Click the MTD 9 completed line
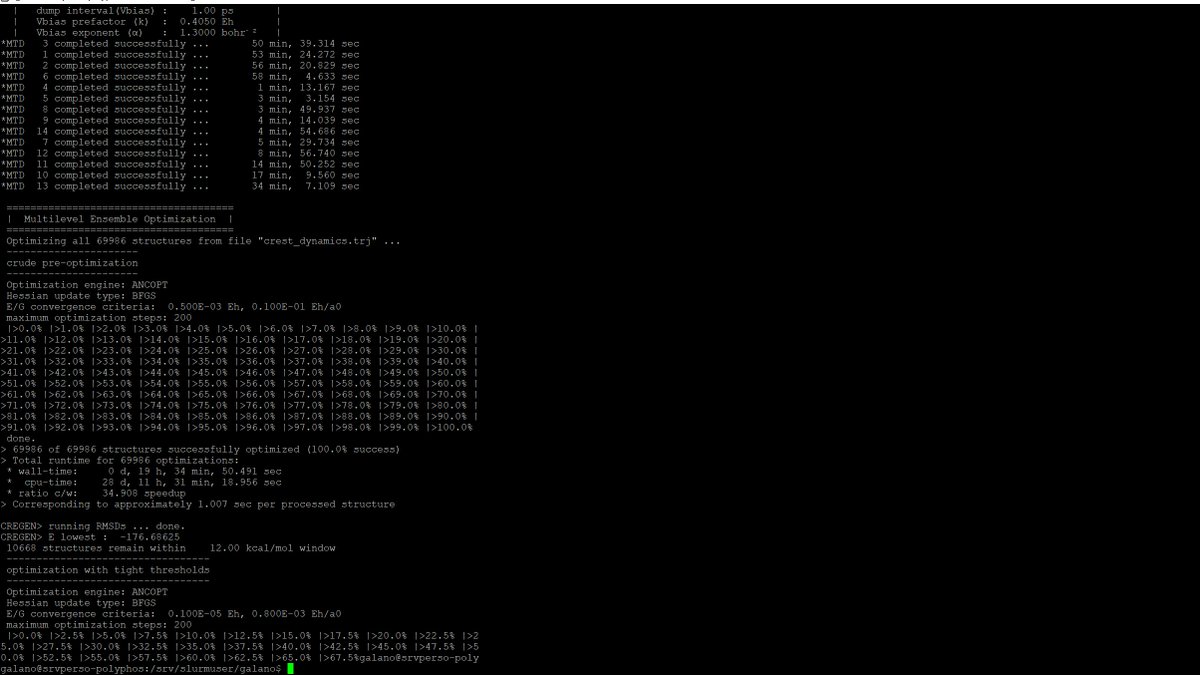The width and height of the screenshot is (1200, 675). click(180, 120)
